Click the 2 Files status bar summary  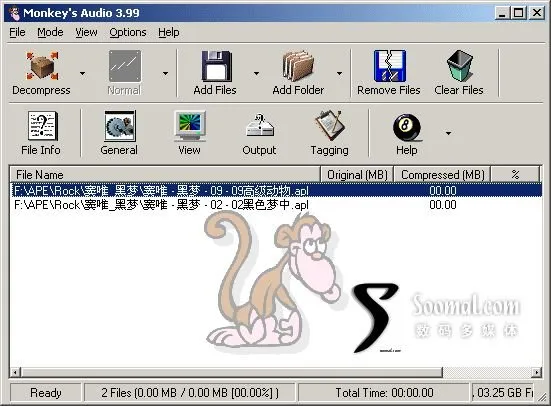190,393
